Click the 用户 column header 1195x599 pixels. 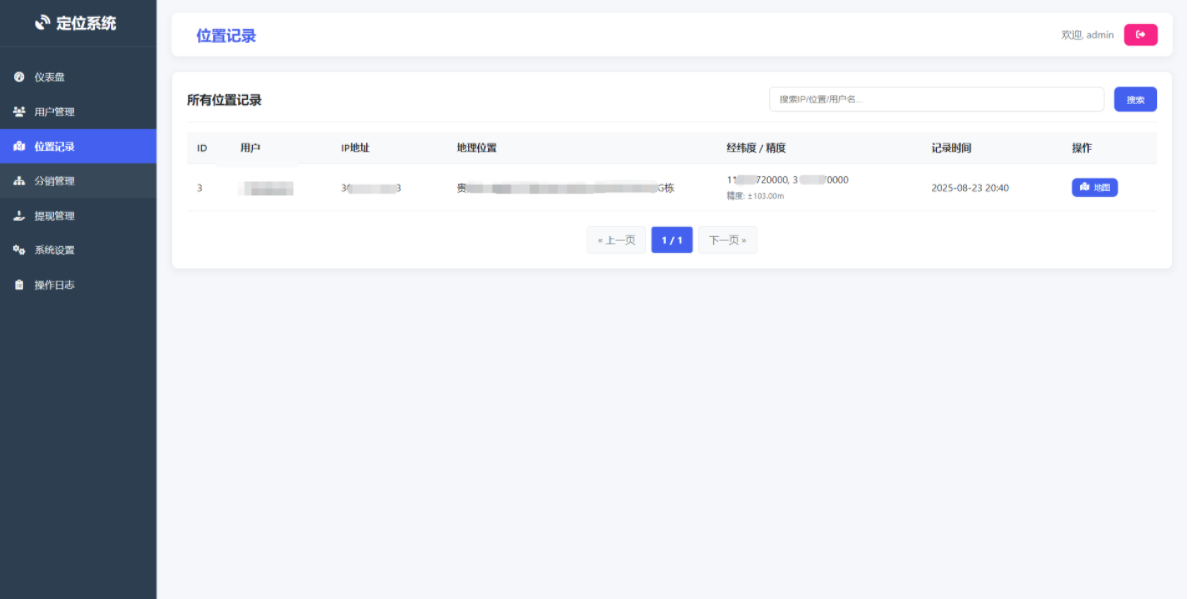250,148
